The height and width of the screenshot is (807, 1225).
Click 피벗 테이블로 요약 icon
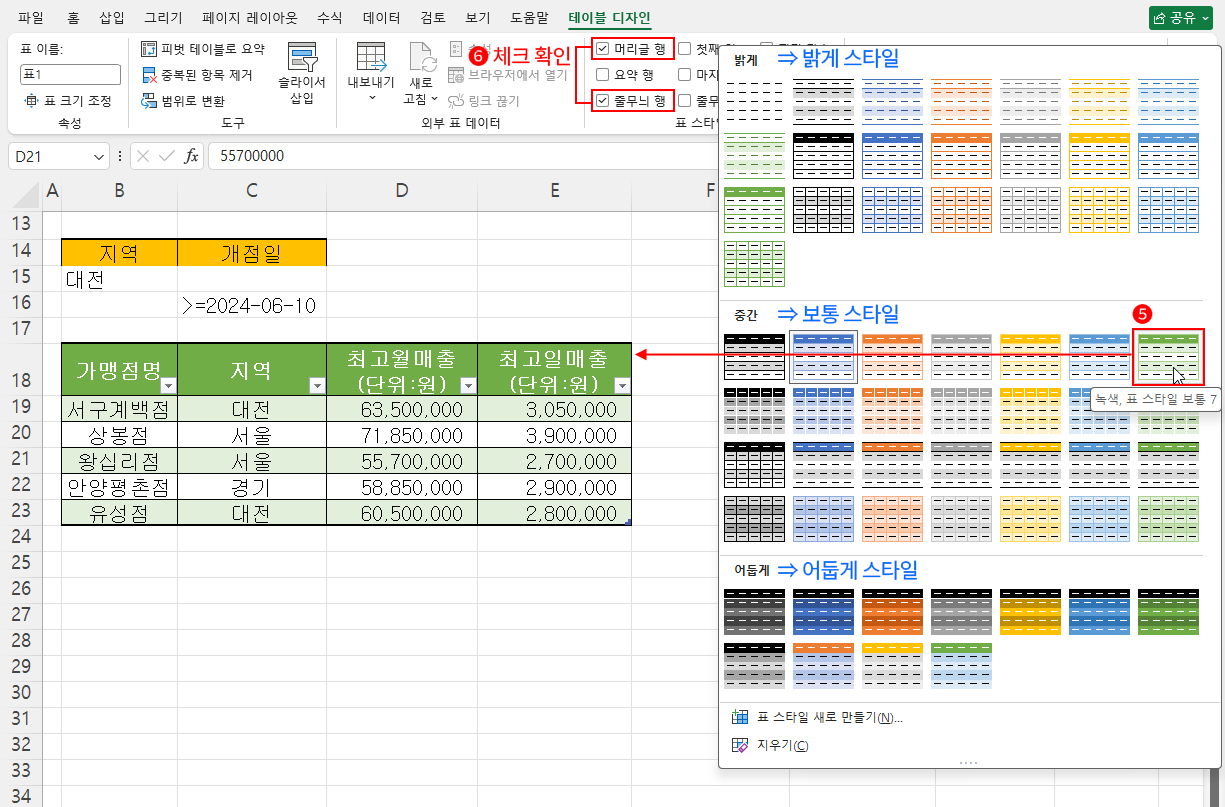(x=149, y=49)
